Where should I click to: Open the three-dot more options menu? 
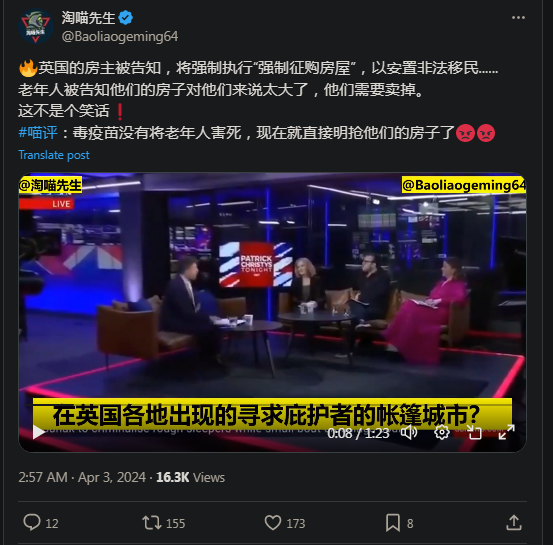[x=518, y=18]
